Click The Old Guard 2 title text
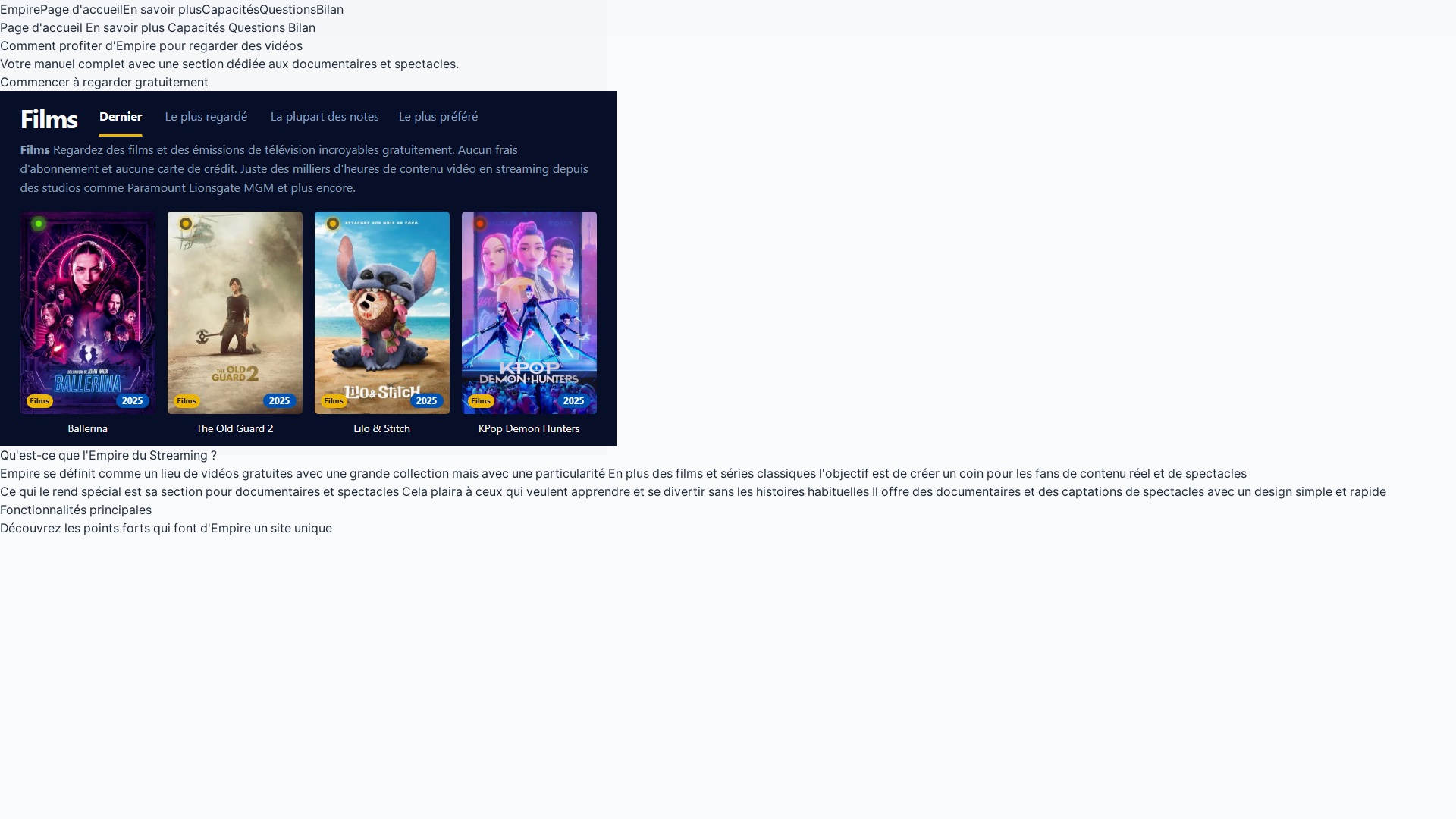Image resolution: width=1456 pixels, height=819 pixels. click(235, 428)
